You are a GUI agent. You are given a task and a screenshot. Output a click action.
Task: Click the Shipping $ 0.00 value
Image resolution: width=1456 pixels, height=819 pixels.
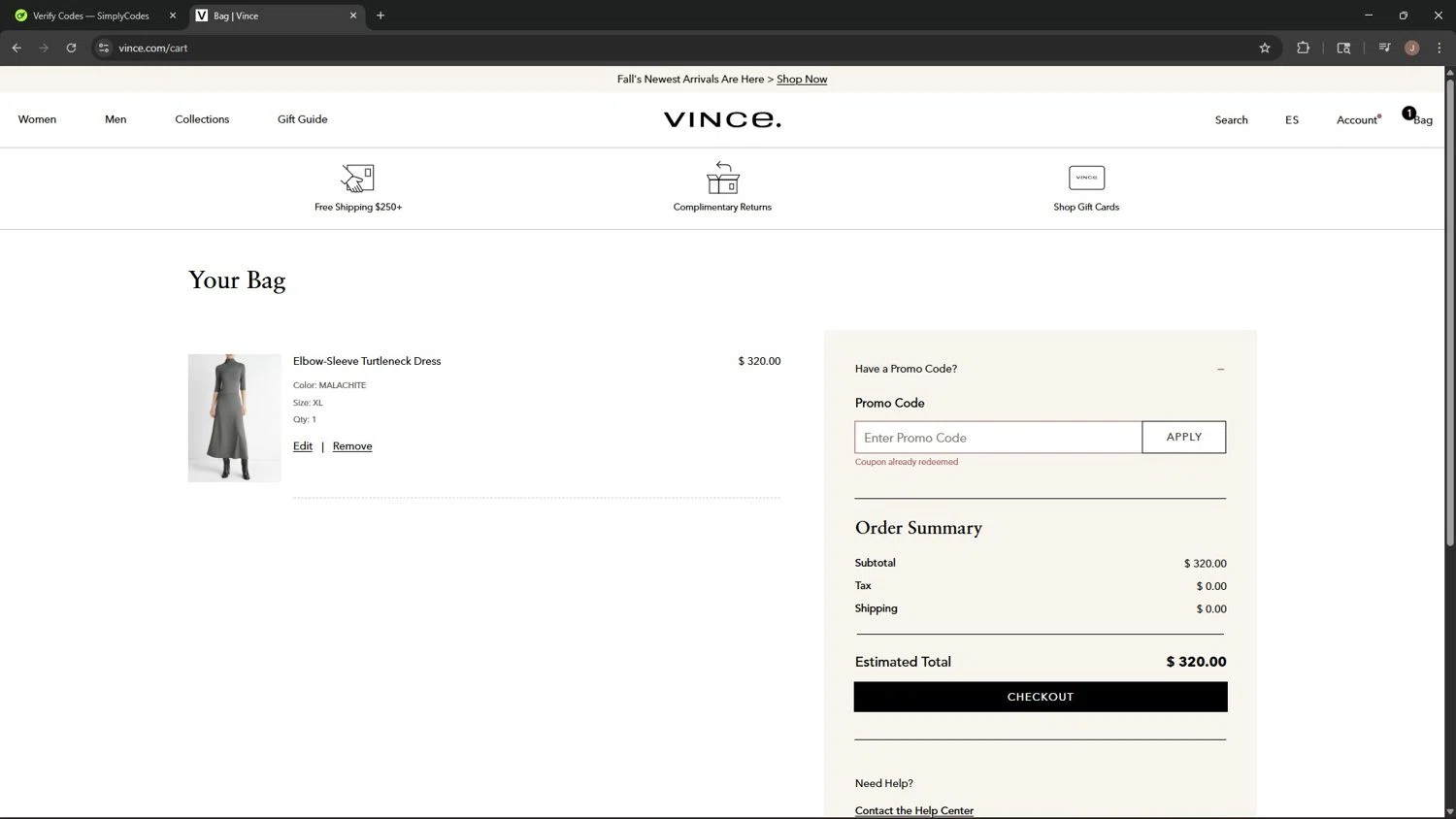(1211, 609)
